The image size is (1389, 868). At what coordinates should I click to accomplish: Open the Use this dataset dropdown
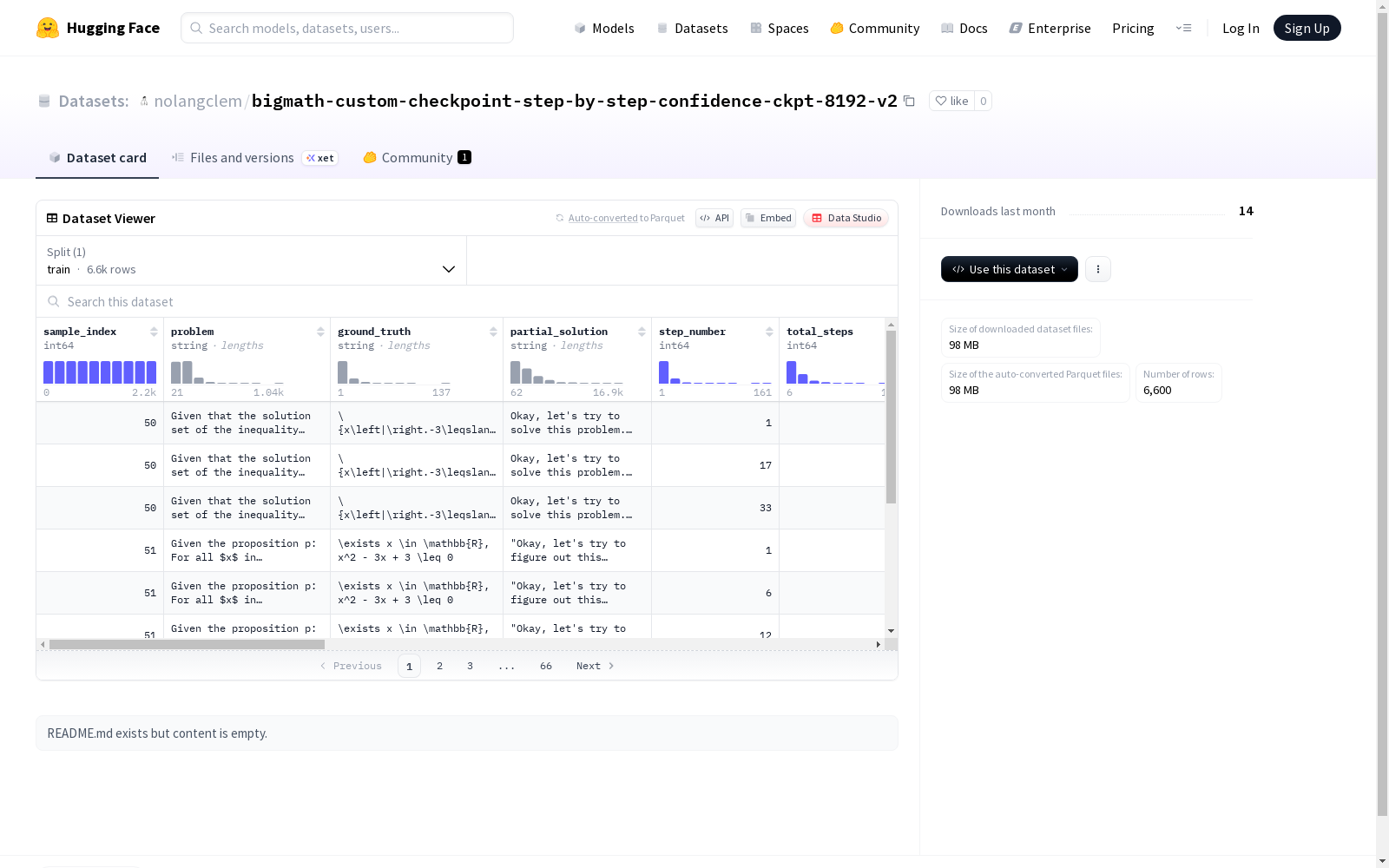click(1010, 269)
